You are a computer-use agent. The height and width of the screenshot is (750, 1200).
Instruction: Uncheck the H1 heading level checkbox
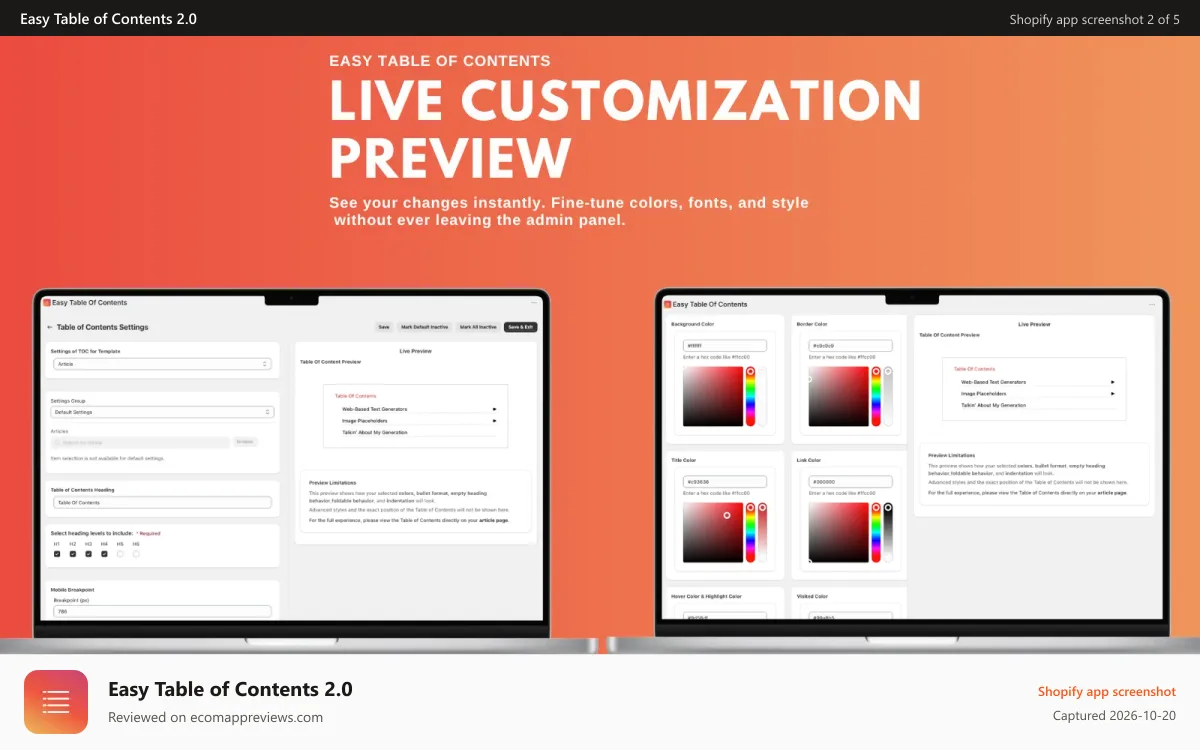[x=57, y=553]
